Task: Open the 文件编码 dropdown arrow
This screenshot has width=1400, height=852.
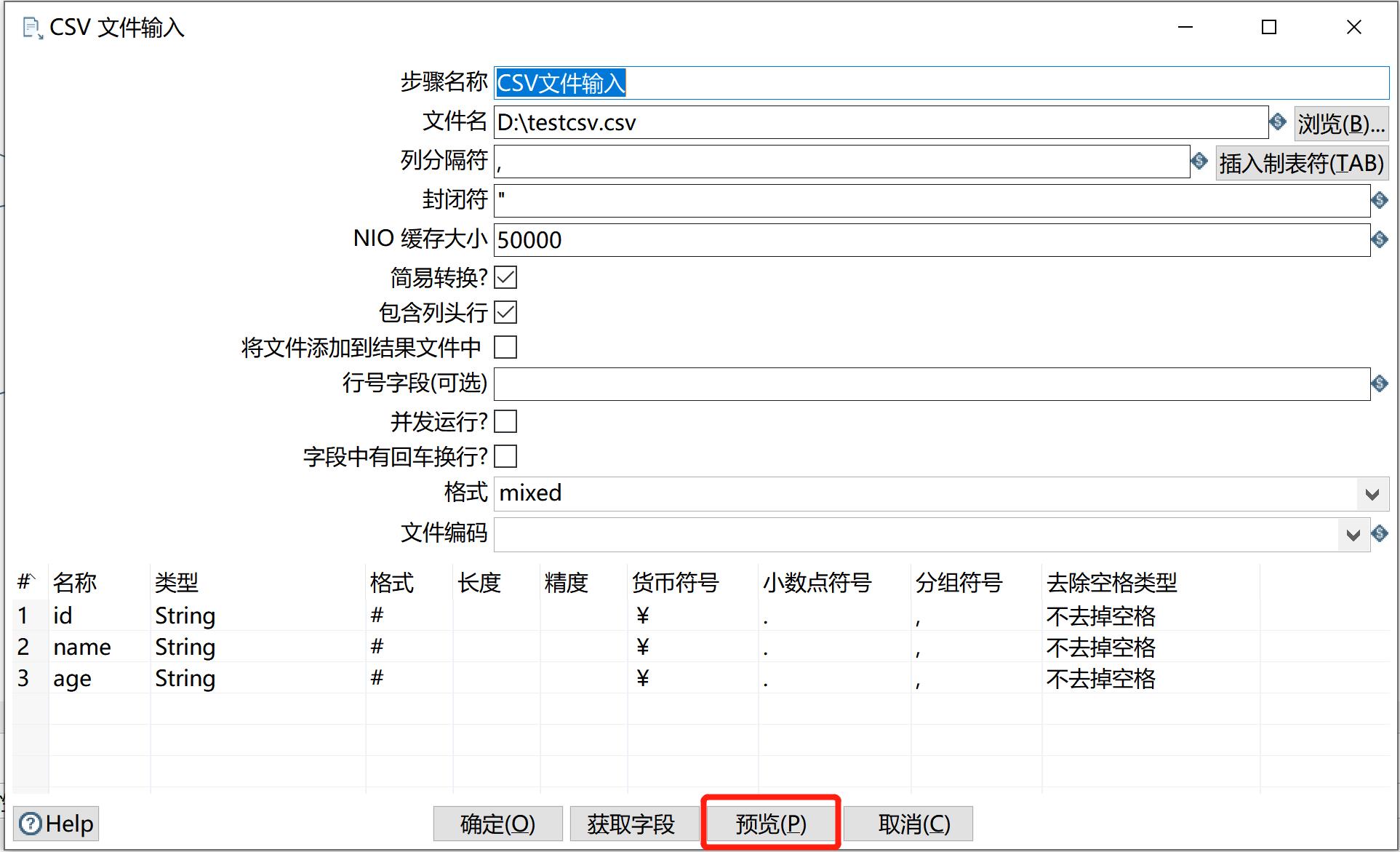Action: point(1353,536)
